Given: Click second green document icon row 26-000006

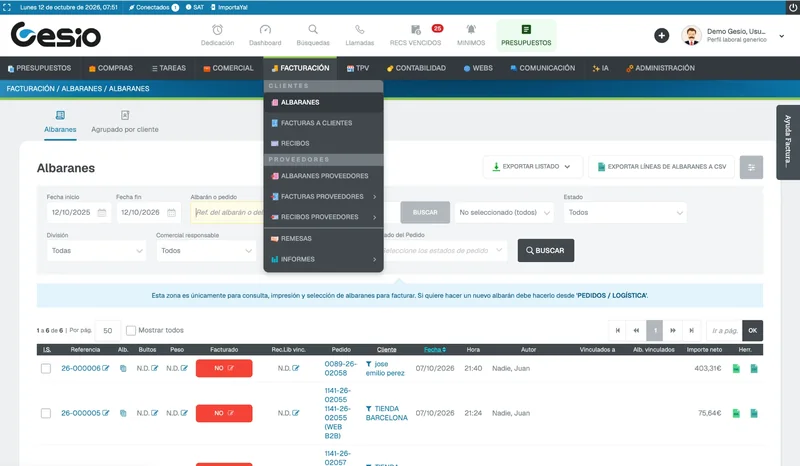Looking at the screenshot, I should pyautogui.click(x=754, y=369).
